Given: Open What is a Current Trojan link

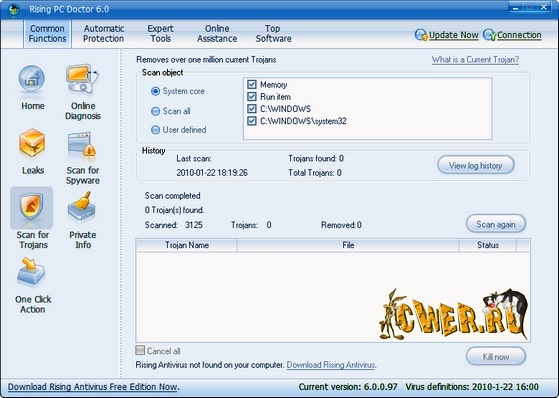Looking at the screenshot, I should coord(475,60).
